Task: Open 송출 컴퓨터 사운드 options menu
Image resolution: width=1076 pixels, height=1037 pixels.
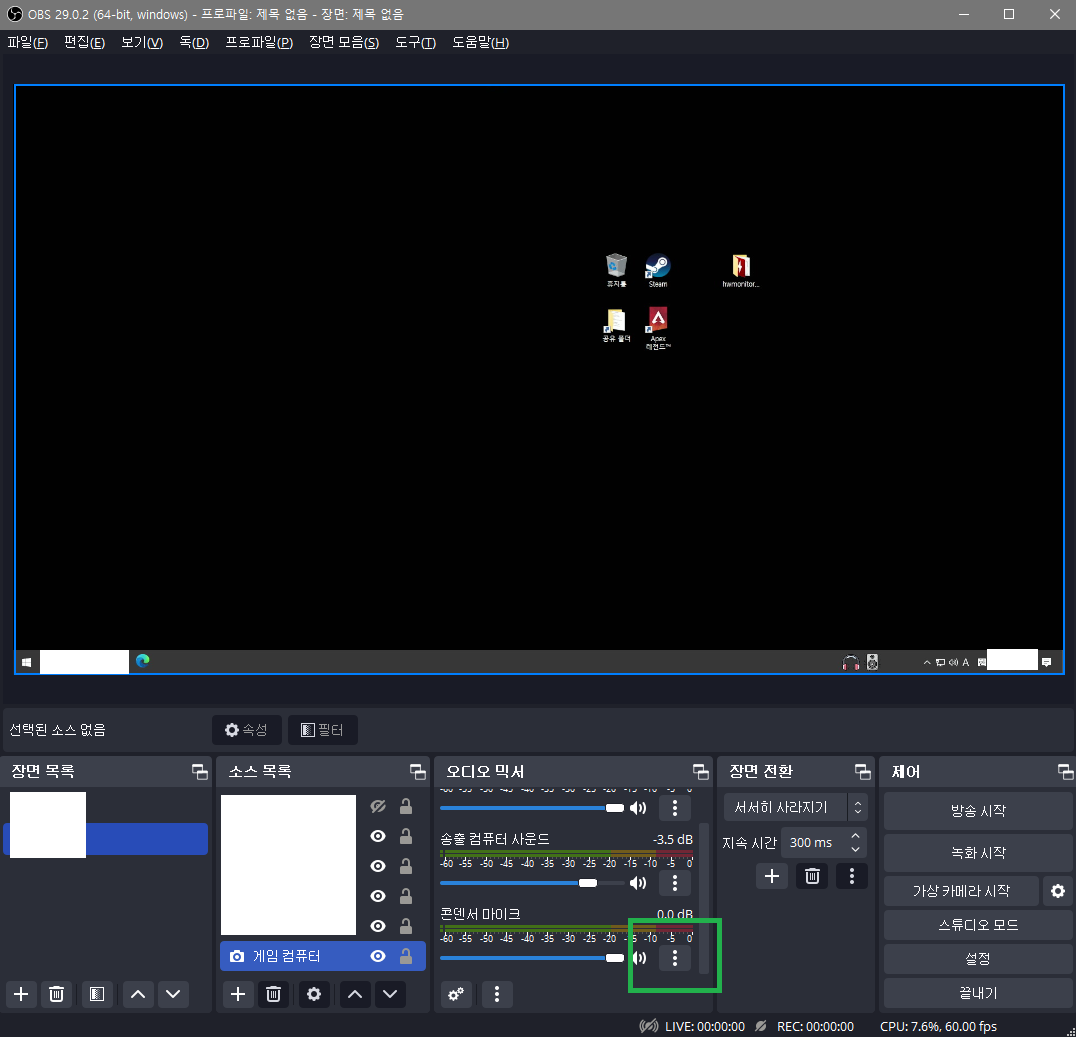Action: [675, 883]
